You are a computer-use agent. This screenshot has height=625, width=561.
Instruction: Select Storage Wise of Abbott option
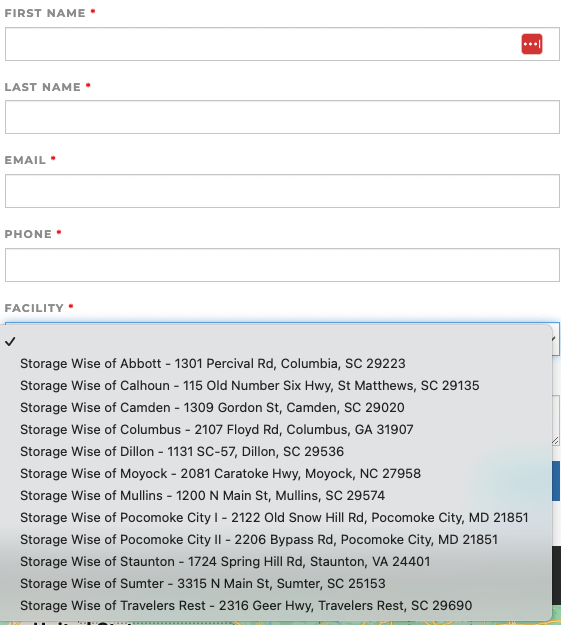pyautogui.click(x=276, y=364)
